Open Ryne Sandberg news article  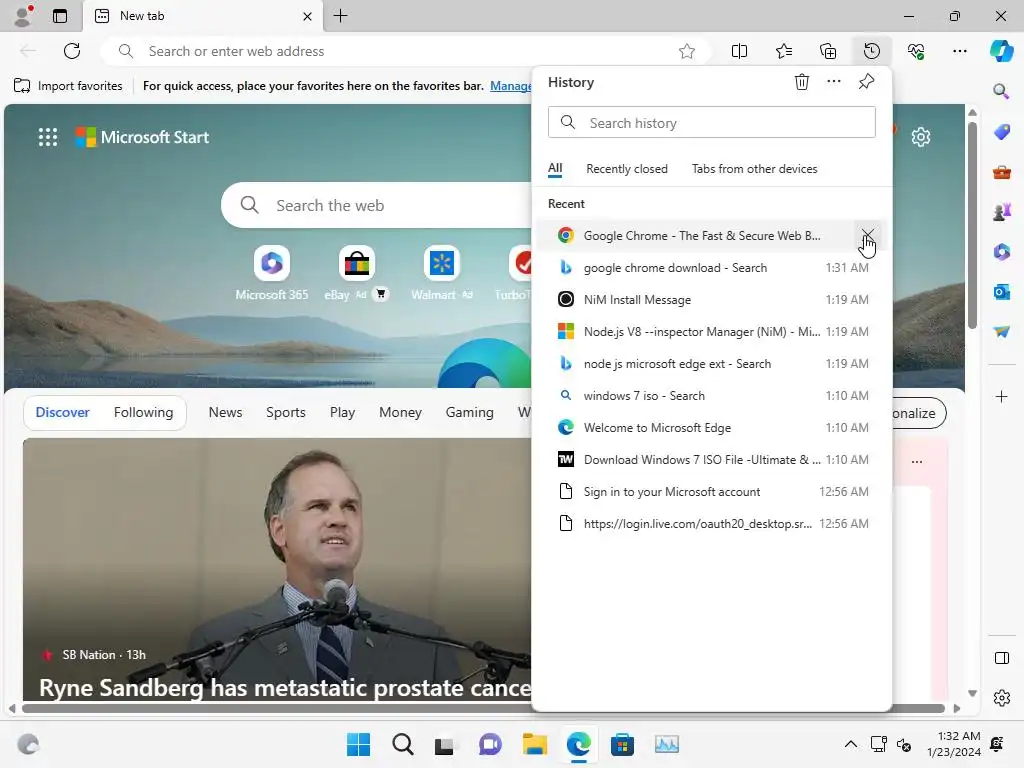(x=278, y=569)
